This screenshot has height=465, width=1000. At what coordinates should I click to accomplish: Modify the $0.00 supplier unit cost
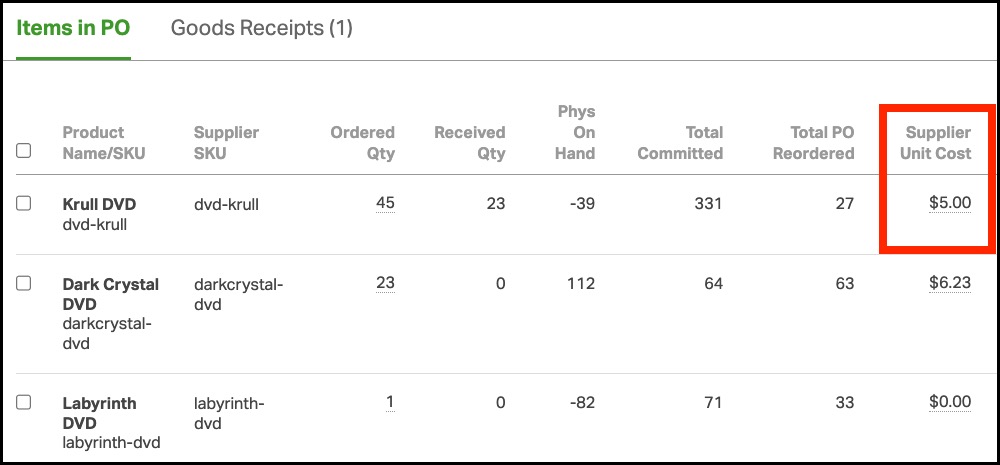[949, 402]
